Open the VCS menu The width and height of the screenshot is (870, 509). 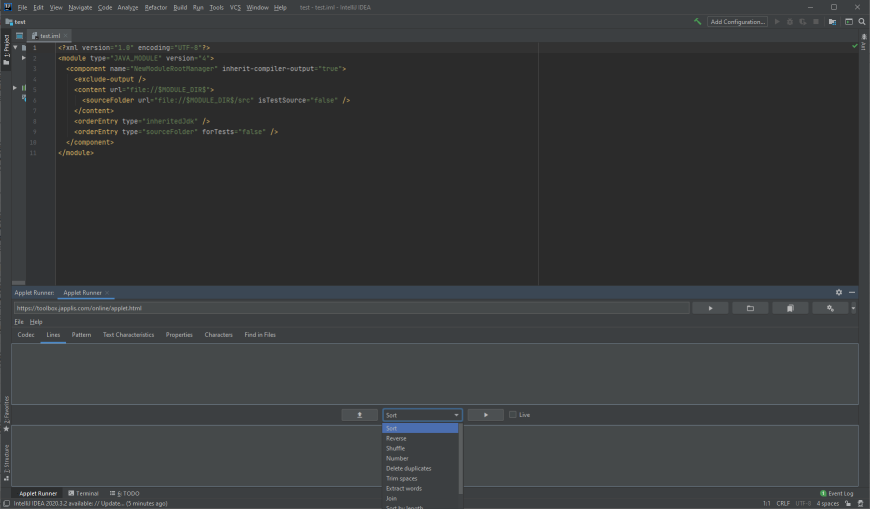pos(235,7)
